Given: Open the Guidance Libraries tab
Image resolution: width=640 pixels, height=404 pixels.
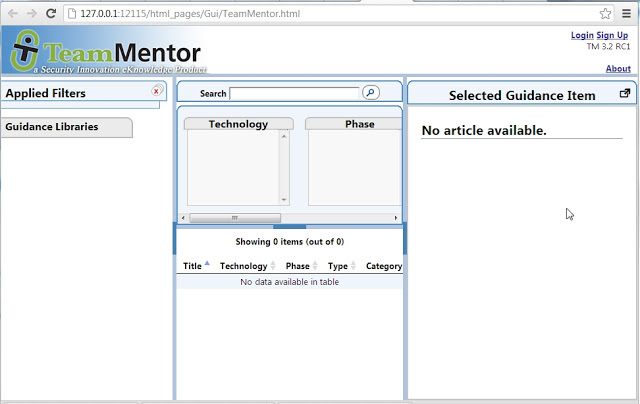Looking at the screenshot, I should pos(66,127).
